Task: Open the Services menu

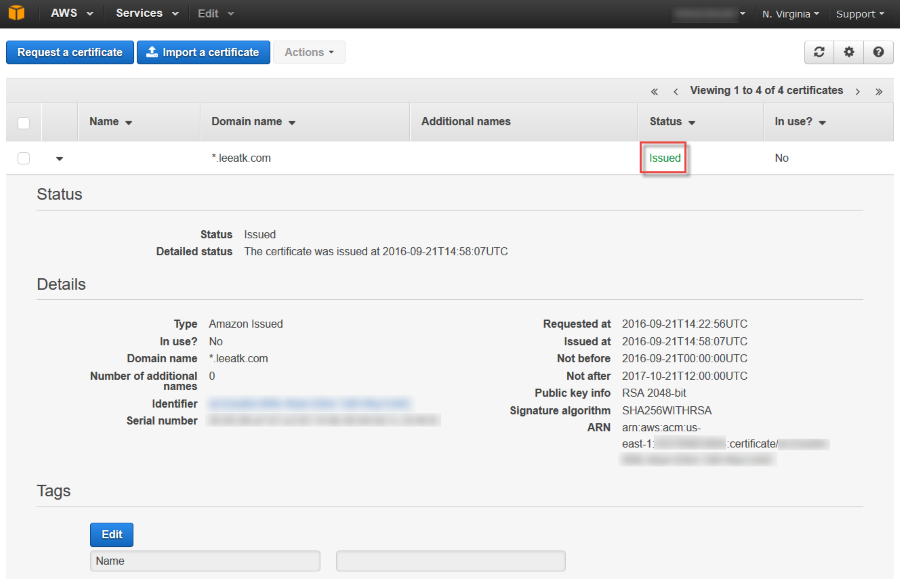Action: click(147, 13)
